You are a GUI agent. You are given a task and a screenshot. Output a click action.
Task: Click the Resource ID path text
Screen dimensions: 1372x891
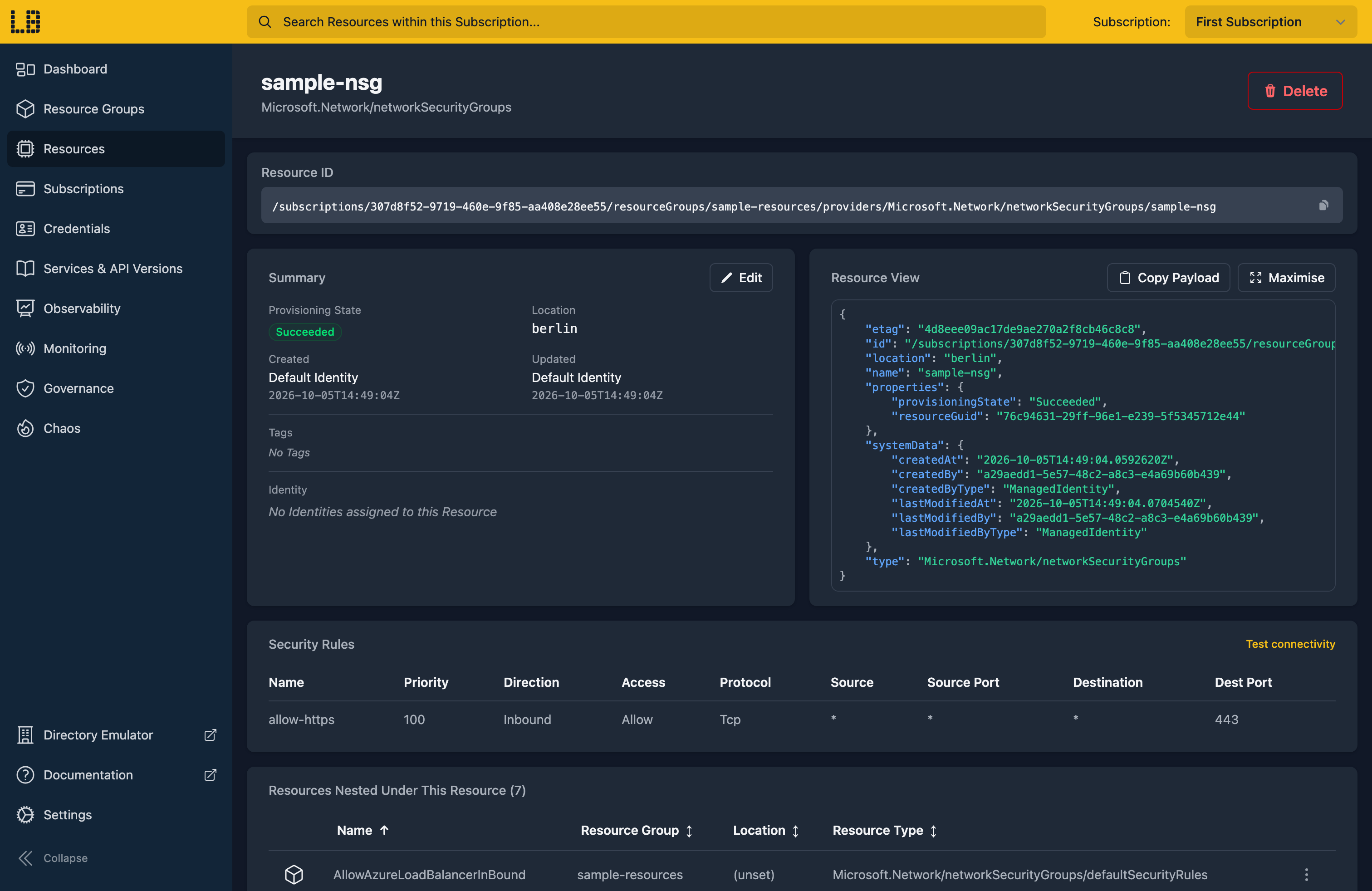[x=744, y=206]
